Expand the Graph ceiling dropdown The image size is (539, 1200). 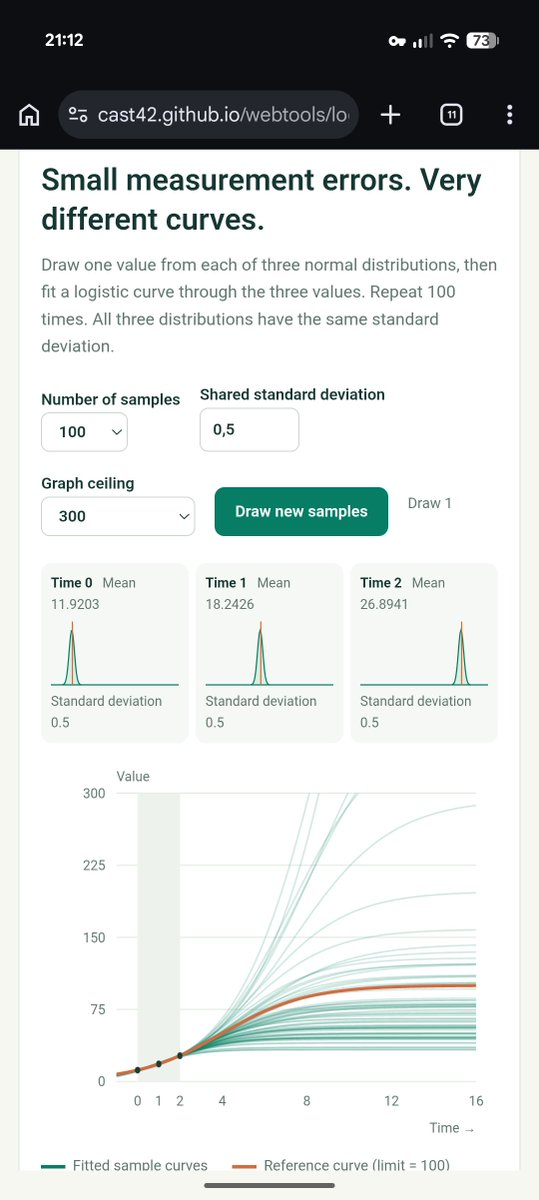click(117, 516)
